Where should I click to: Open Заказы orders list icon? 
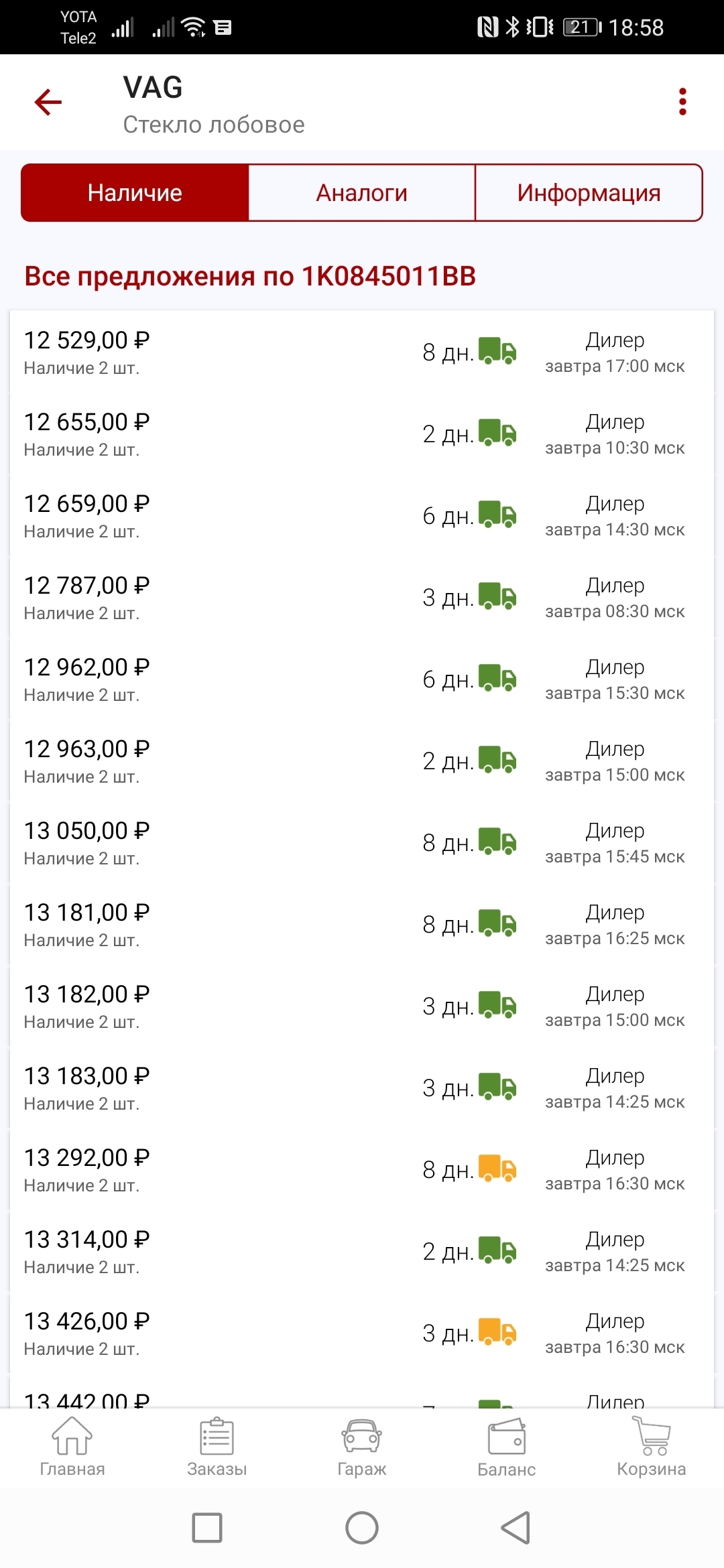tap(217, 1437)
